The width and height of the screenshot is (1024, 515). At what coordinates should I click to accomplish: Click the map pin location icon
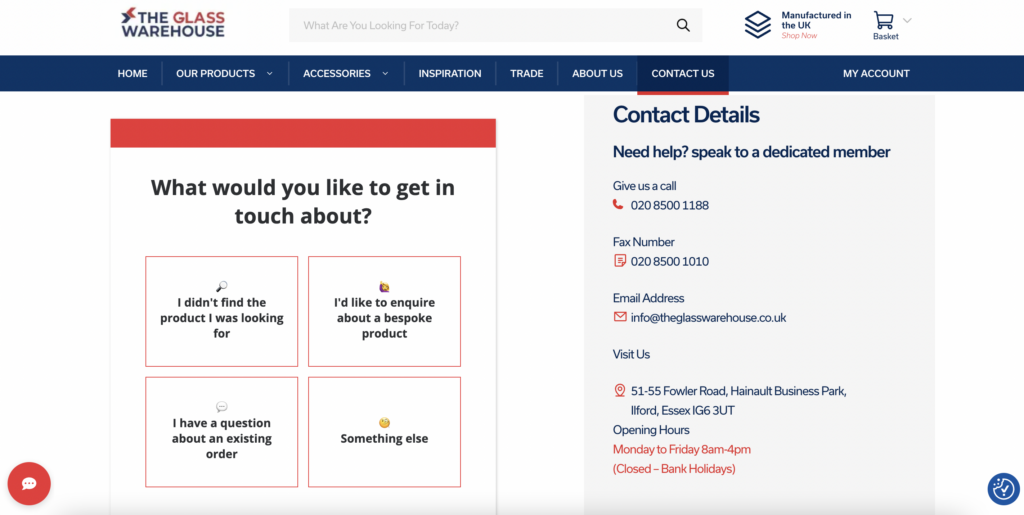[x=619, y=391]
